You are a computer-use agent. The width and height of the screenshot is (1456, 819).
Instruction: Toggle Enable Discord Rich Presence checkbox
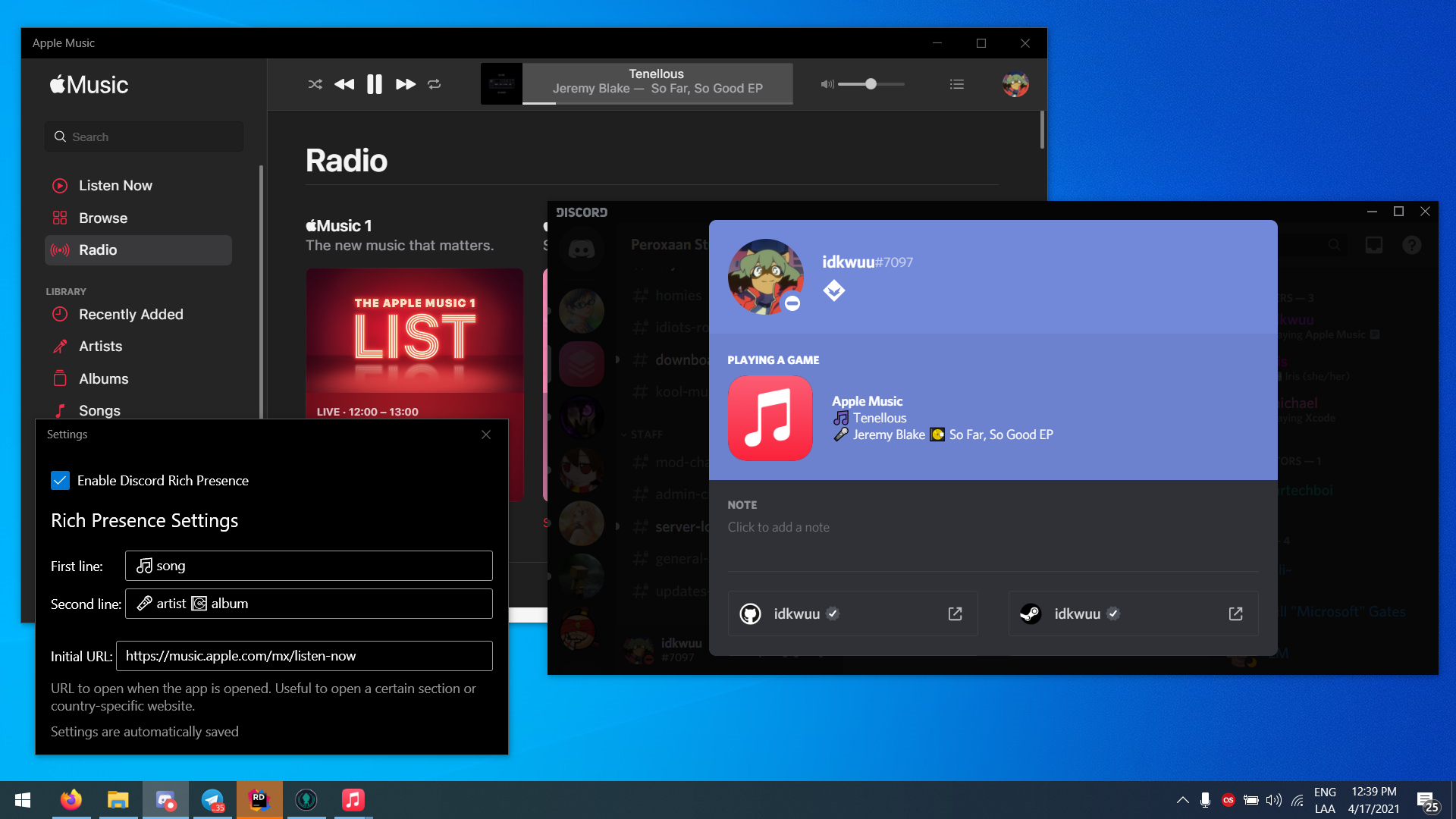[x=60, y=481]
